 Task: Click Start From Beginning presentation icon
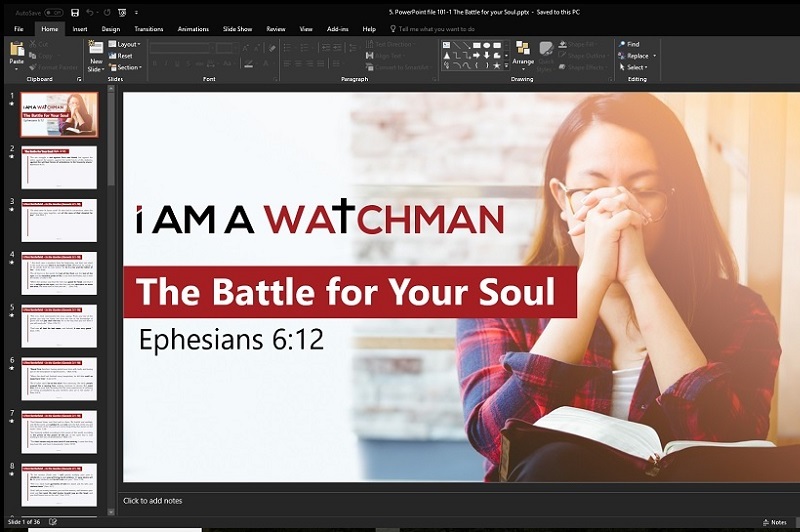(x=122, y=12)
